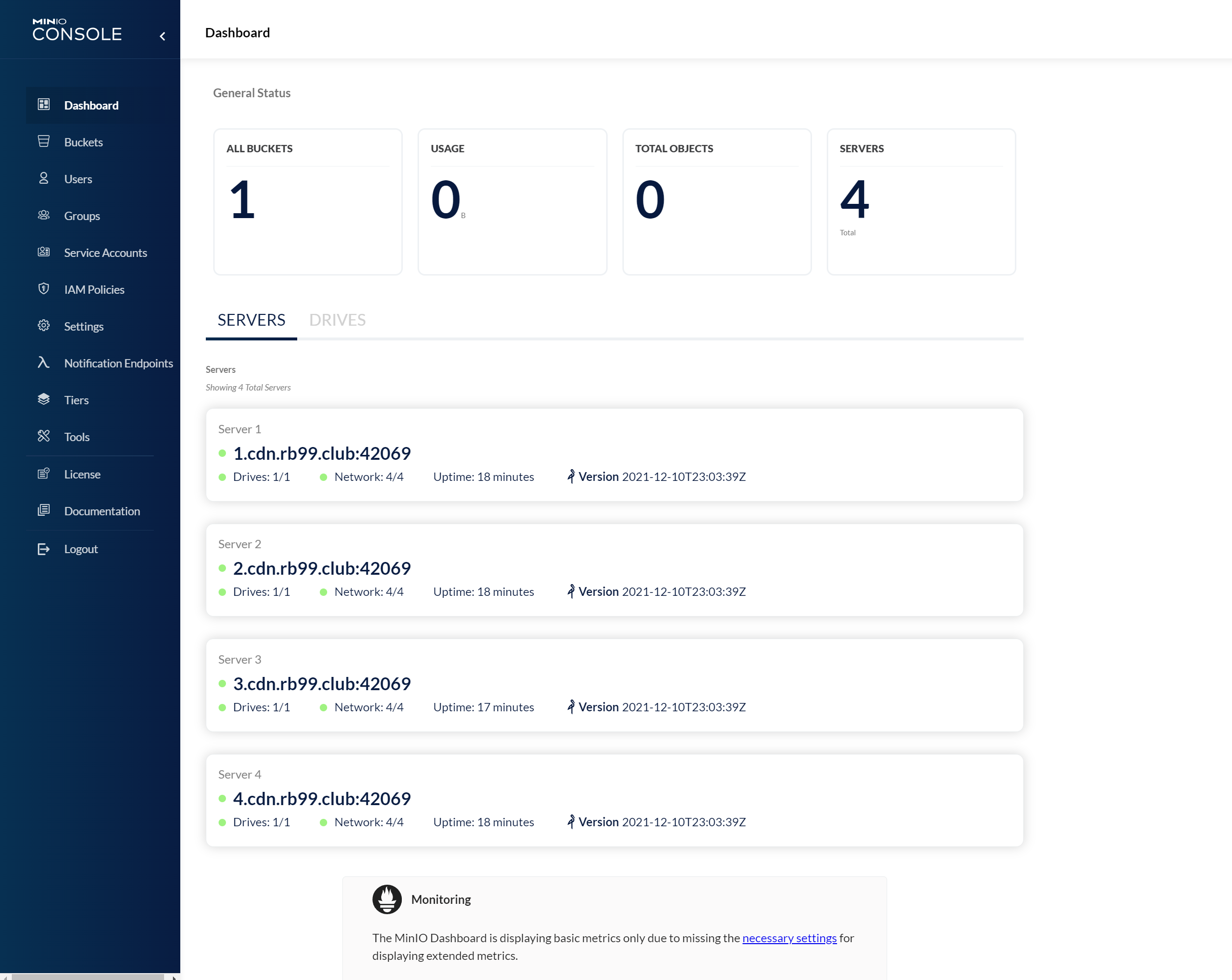This screenshot has height=980, width=1232.
Task: Switch to the DRIVES tab
Action: coord(337,319)
